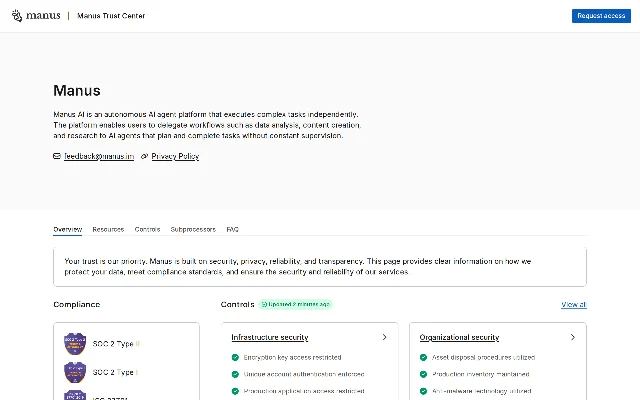The height and width of the screenshot is (400, 640).
Task: Click green check for Anti-malware technology utilized
Action: [x=423, y=391]
